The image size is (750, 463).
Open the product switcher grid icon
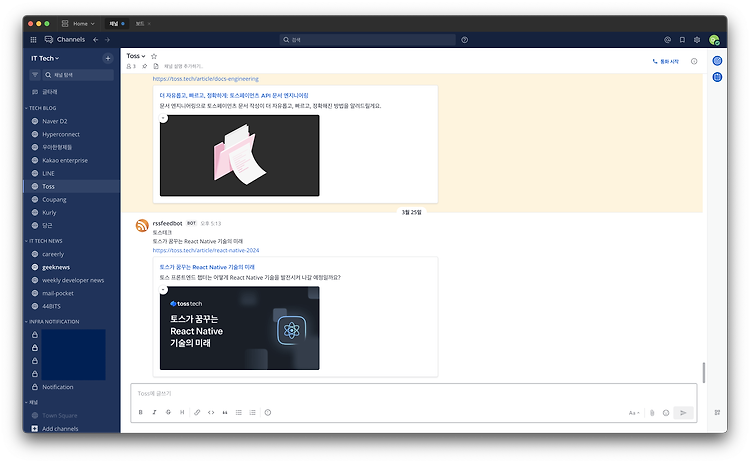33,40
